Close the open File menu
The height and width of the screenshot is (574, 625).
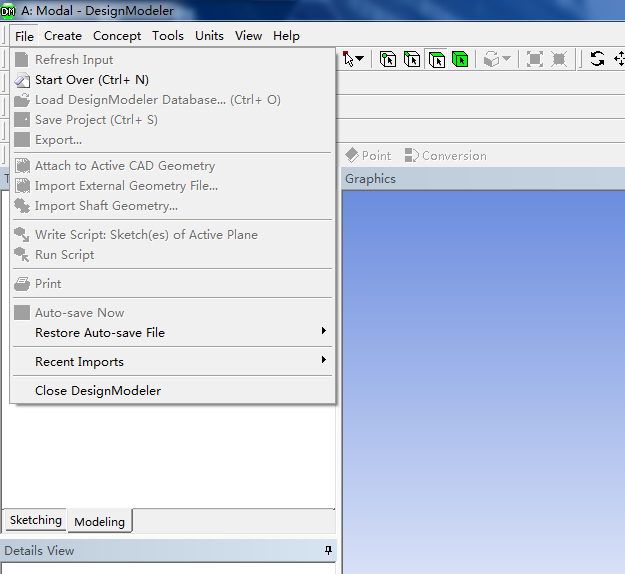pos(24,36)
